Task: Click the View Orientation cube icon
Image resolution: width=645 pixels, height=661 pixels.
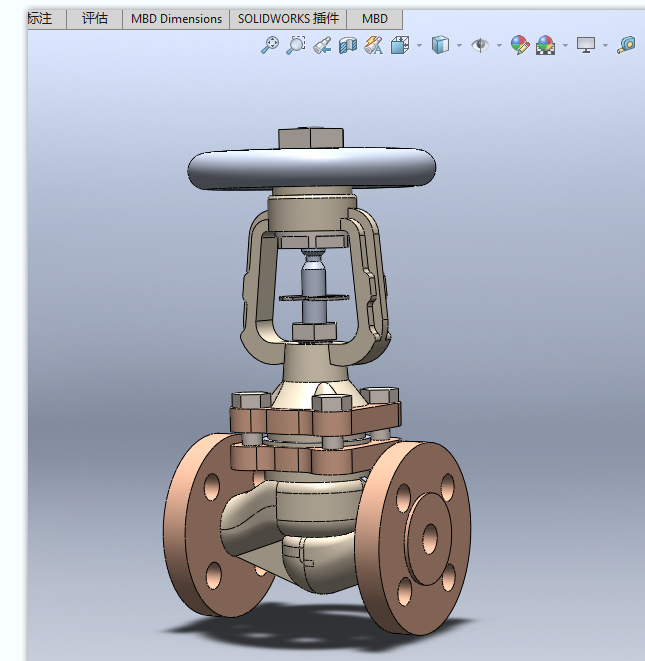Action: [400, 45]
